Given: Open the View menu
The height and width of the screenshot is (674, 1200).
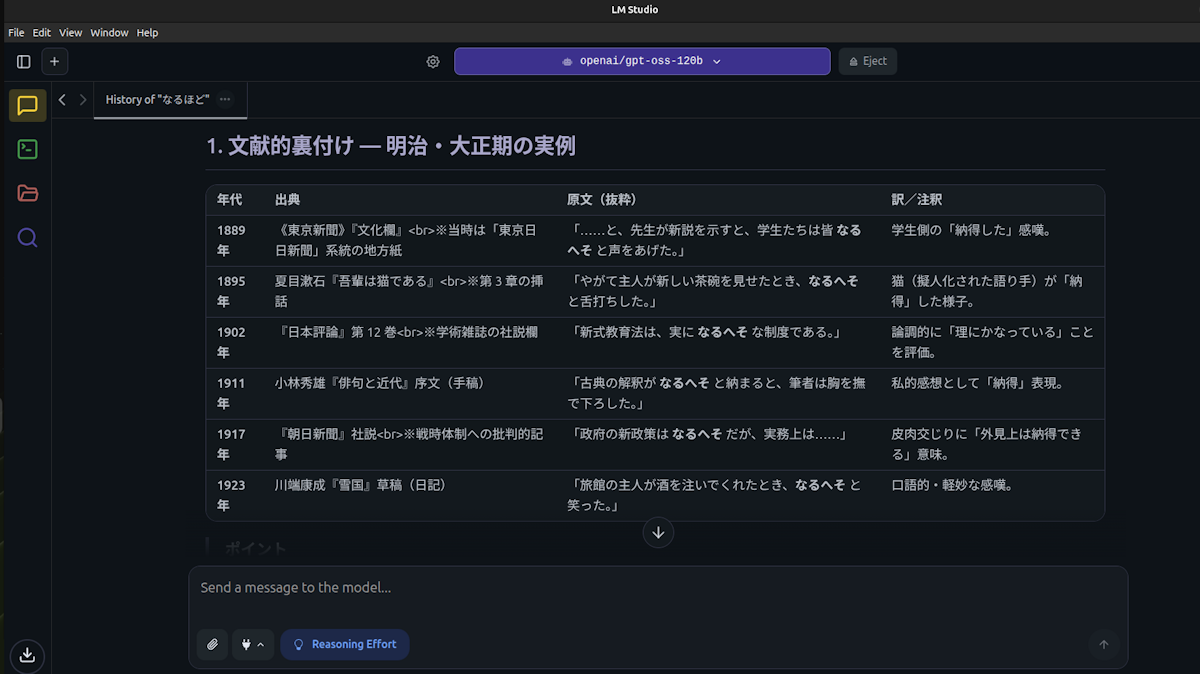Looking at the screenshot, I should click(x=71, y=33).
